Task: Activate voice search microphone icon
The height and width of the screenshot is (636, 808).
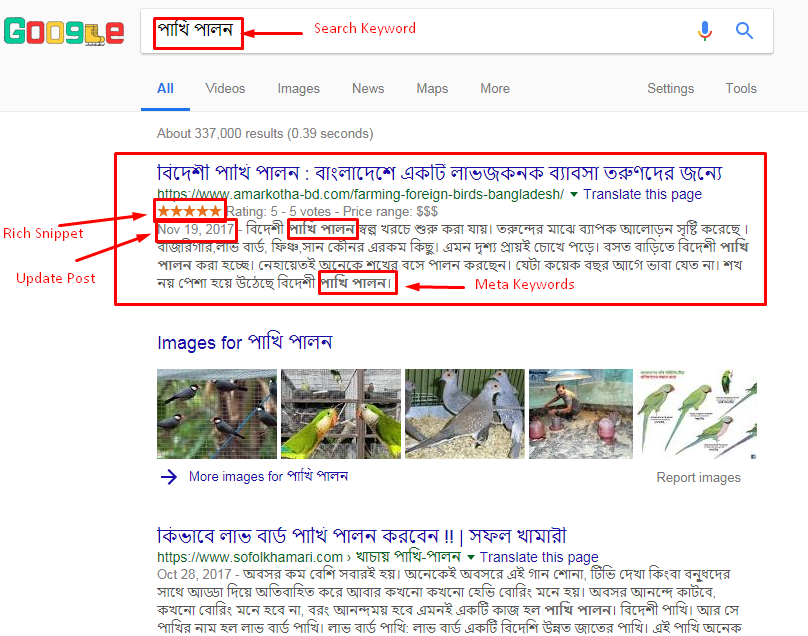Action: pos(704,31)
